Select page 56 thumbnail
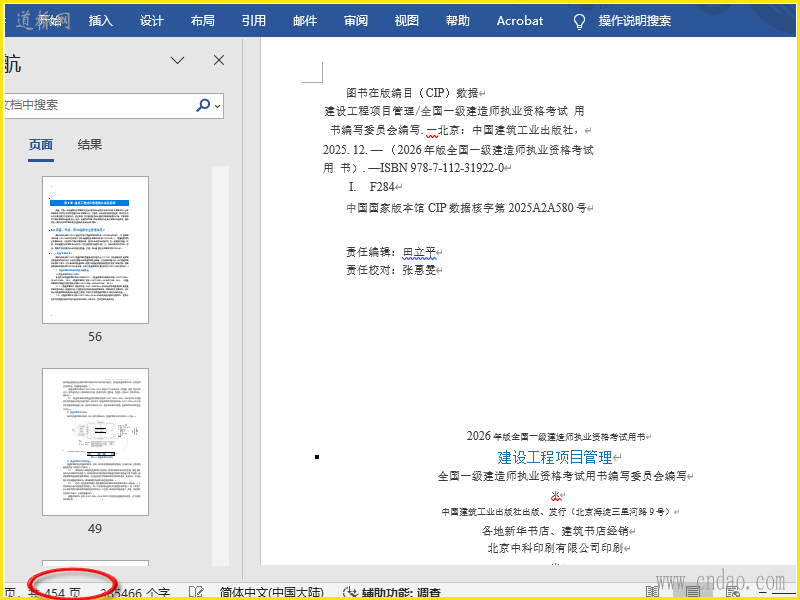The width and height of the screenshot is (800, 600). coord(95,250)
